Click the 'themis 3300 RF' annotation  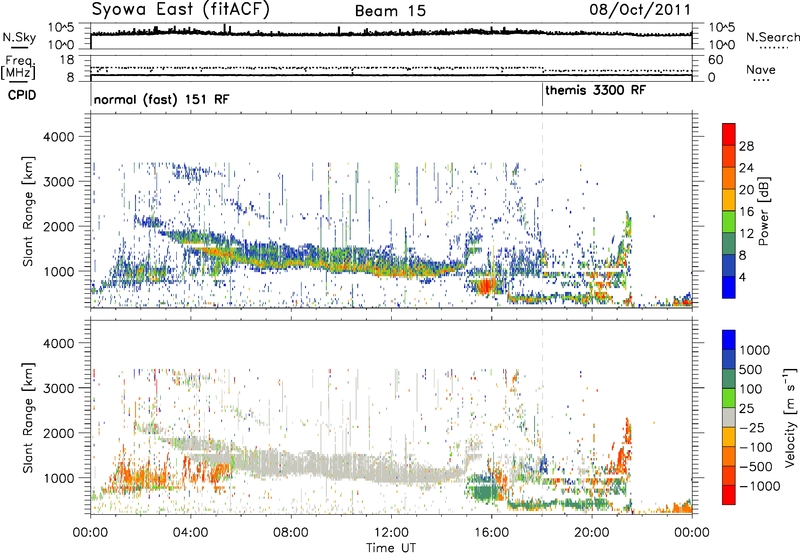tap(595, 91)
